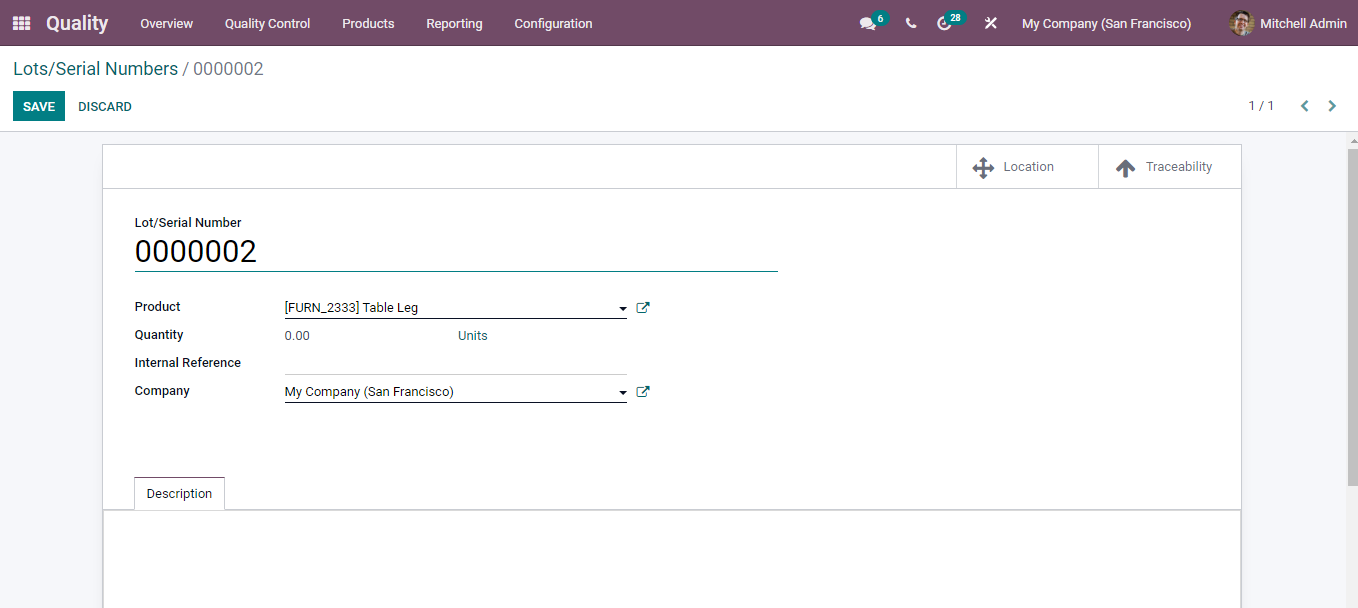This screenshot has width=1358, height=608.
Task: Click the SAVE button
Action: [38, 105]
